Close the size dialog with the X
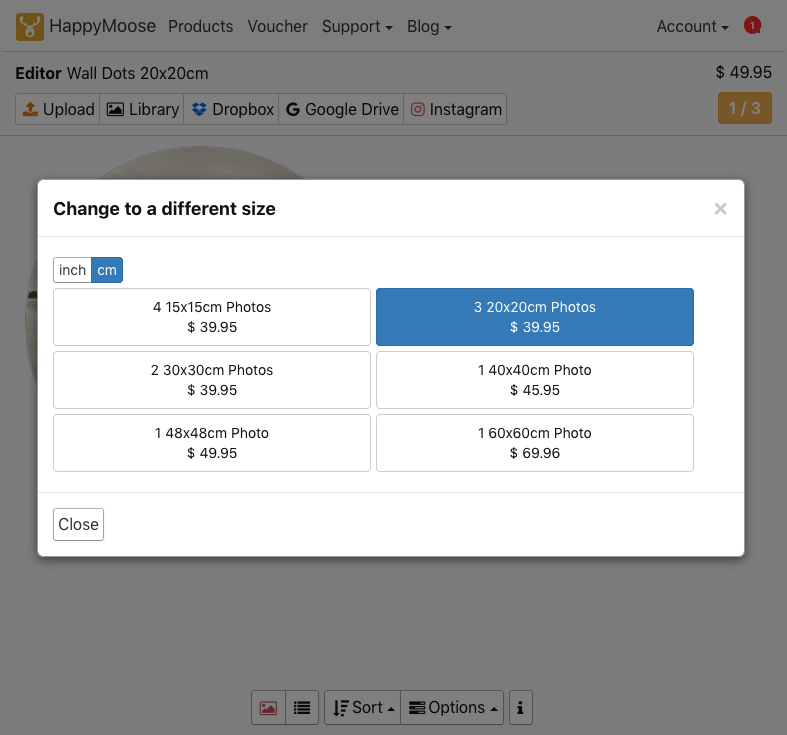Viewport: 787px width, 735px height. [x=720, y=209]
